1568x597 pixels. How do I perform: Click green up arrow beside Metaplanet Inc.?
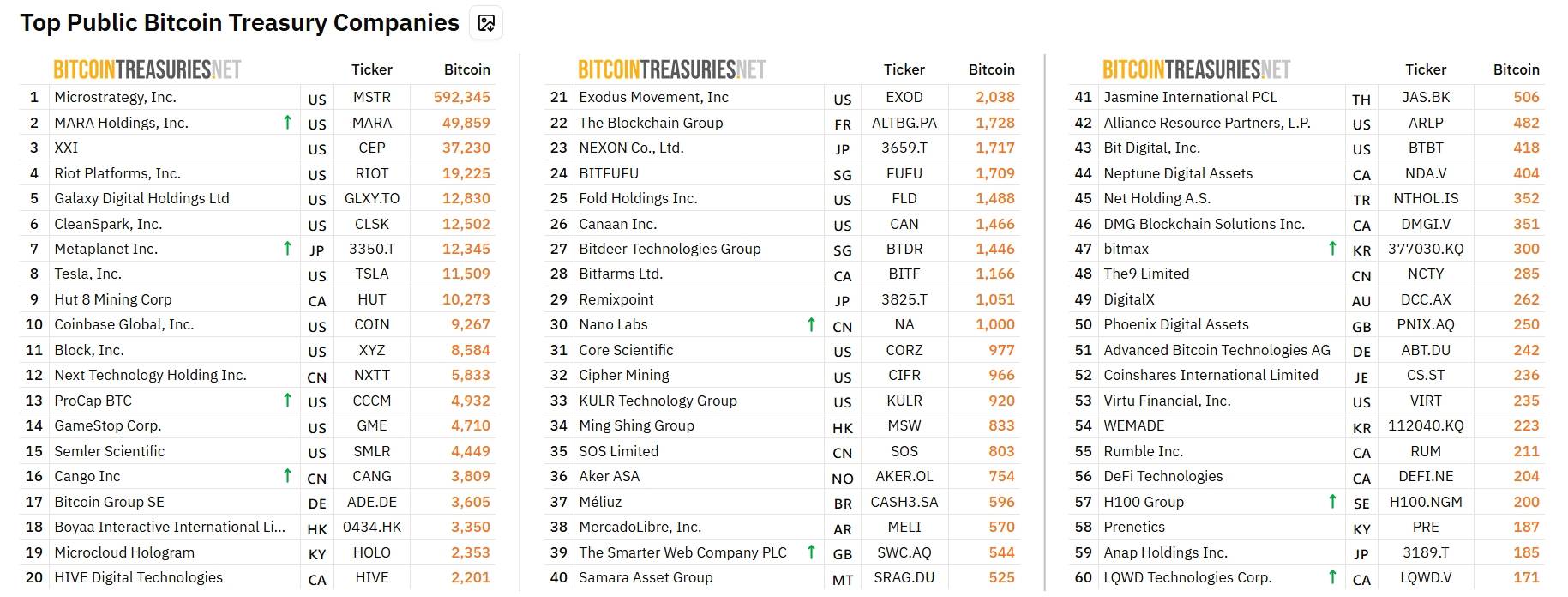pos(288,249)
